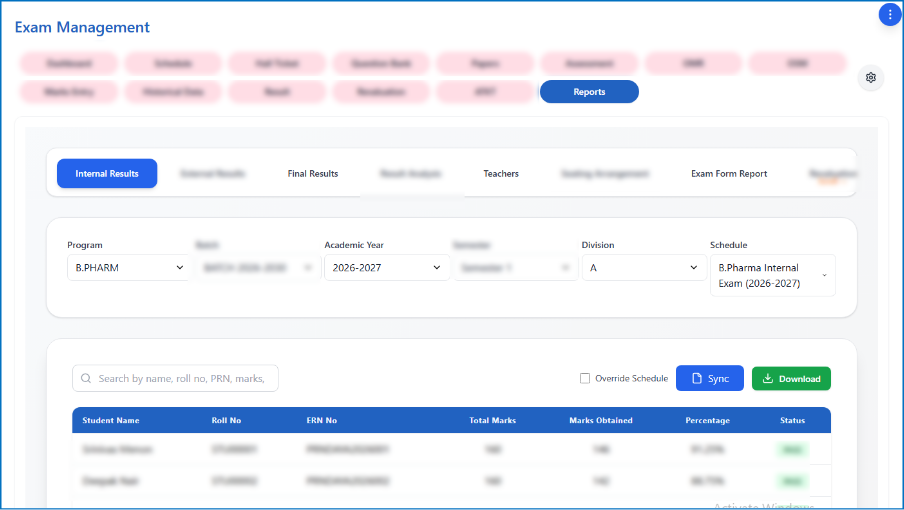Click the Total Marks column header
The image size is (904, 510).
(492, 420)
